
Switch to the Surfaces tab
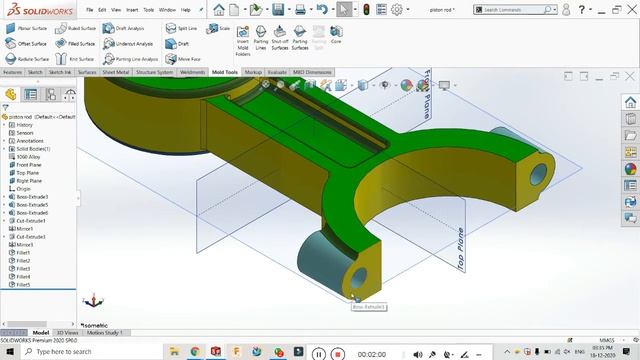coord(87,72)
